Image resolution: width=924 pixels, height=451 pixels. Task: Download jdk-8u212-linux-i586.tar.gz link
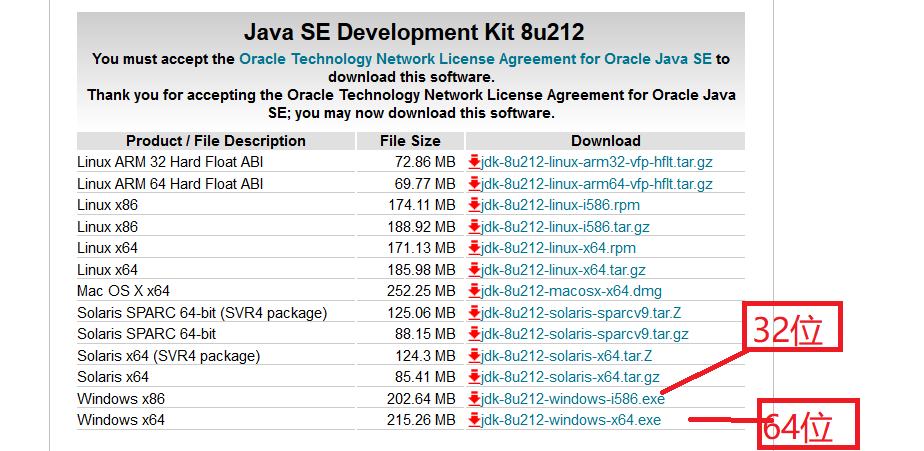tap(565, 227)
